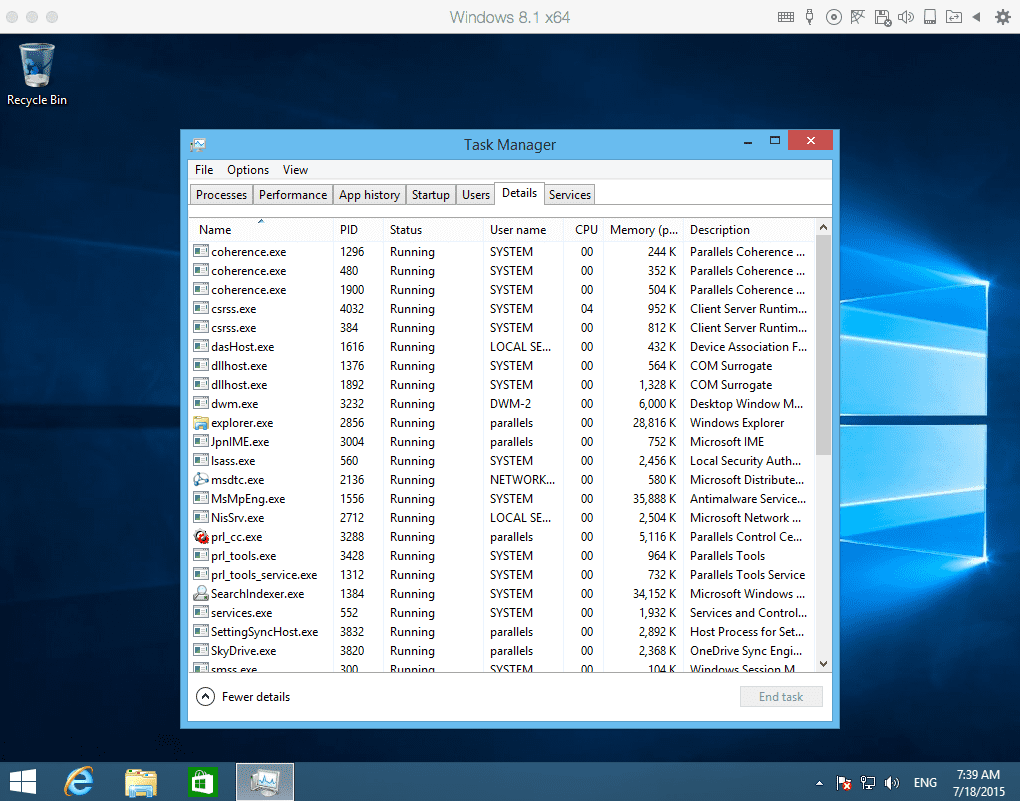Switch to the App history tab
The height and width of the screenshot is (801, 1020).
[369, 195]
